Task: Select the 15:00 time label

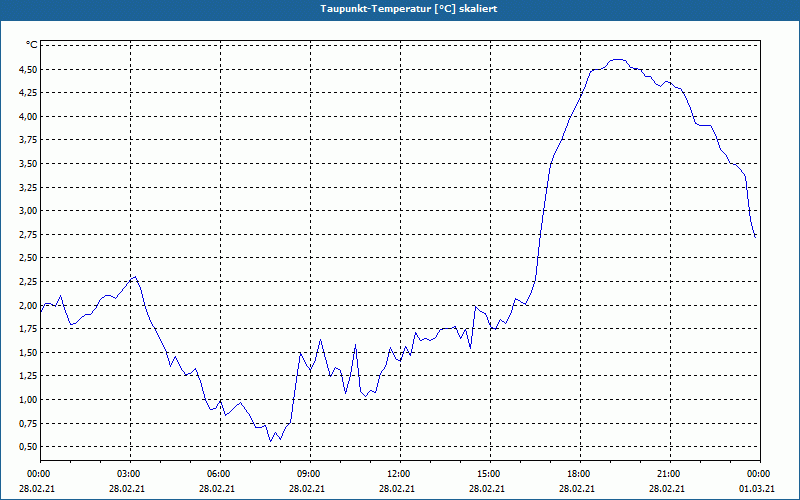Action: [x=488, y=474]
